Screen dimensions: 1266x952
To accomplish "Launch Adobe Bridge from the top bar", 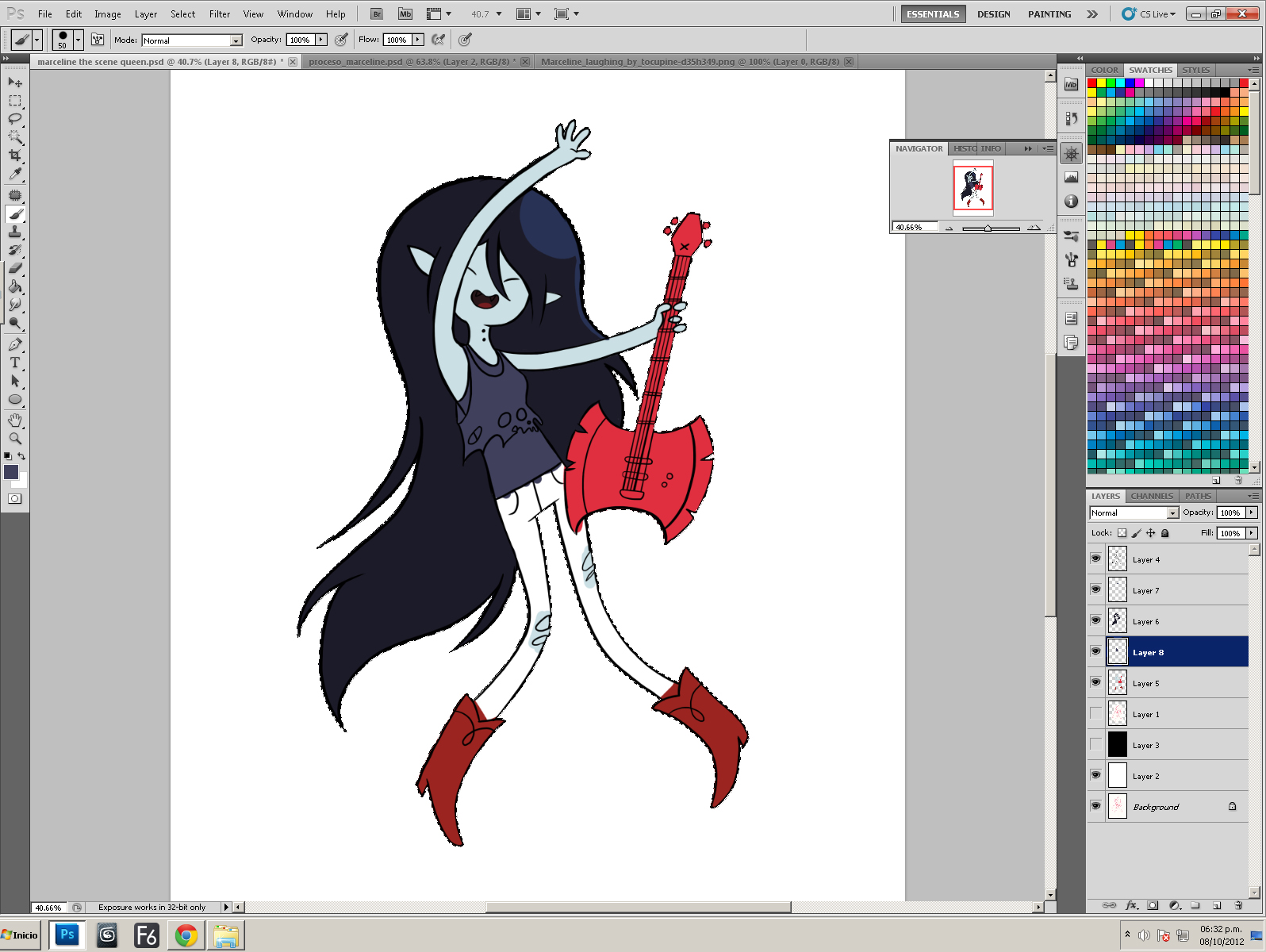I will [377, 14].
